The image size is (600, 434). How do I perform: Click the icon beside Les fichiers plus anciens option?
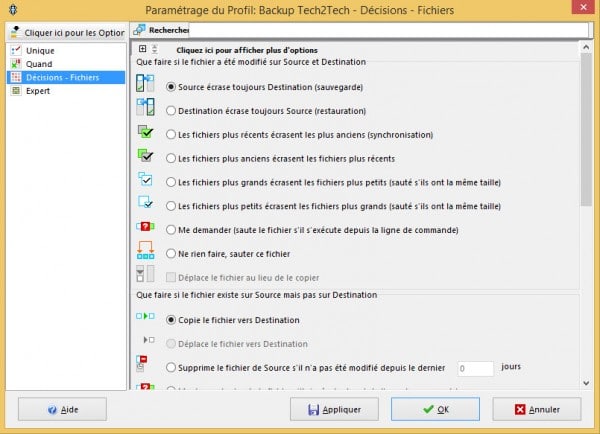pyautogui.click(x=146, y=157)
